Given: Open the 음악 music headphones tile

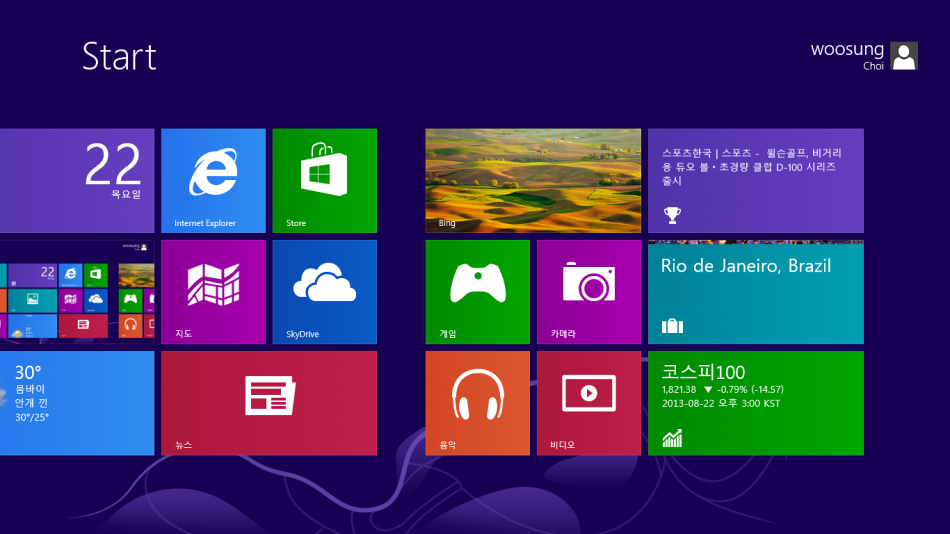Looking at the screenshot, I should coord(477,403).
